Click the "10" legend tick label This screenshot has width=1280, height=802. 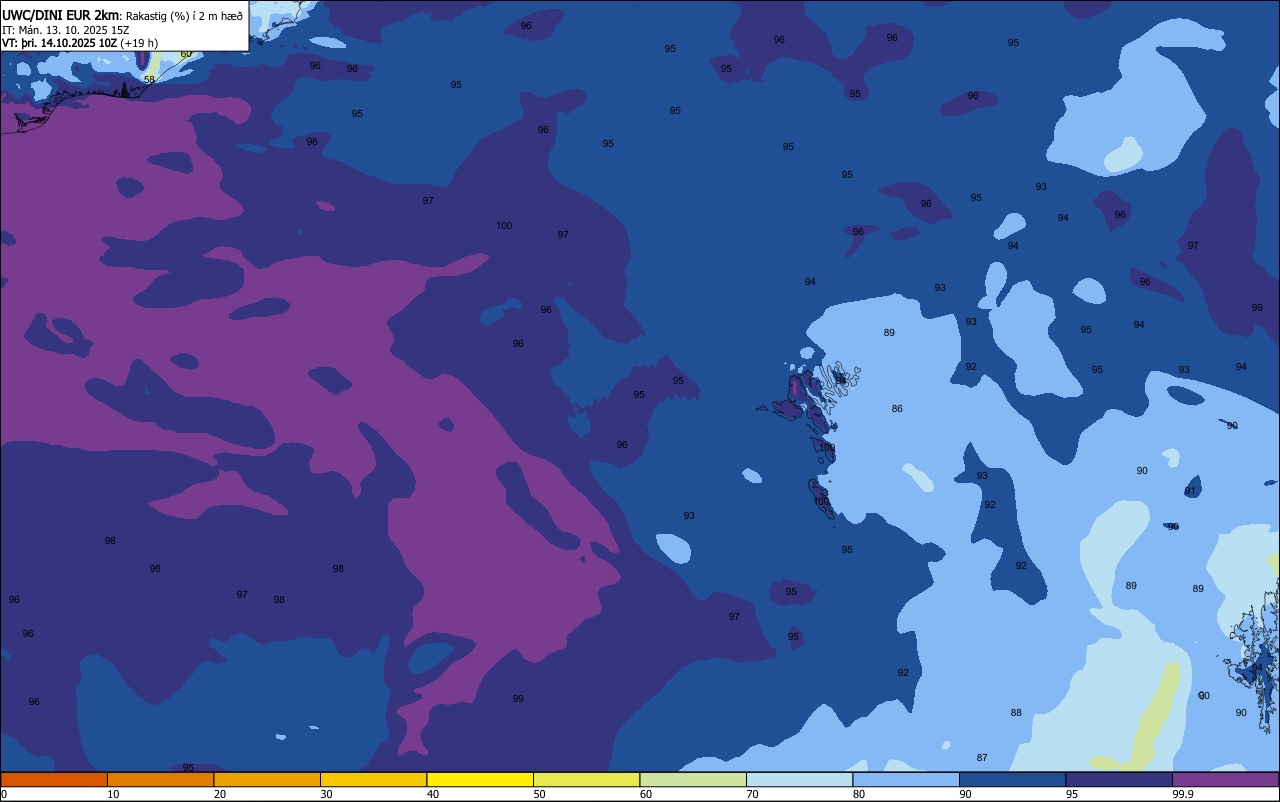[x=113, y=794]
